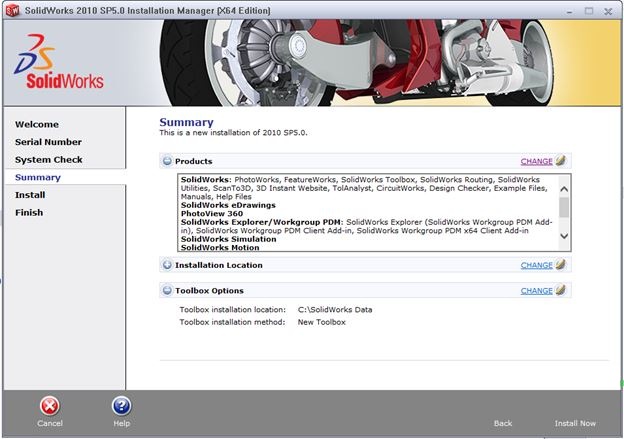
Task: Click CHANGE link for Installation Location
Action: [536, 265]
